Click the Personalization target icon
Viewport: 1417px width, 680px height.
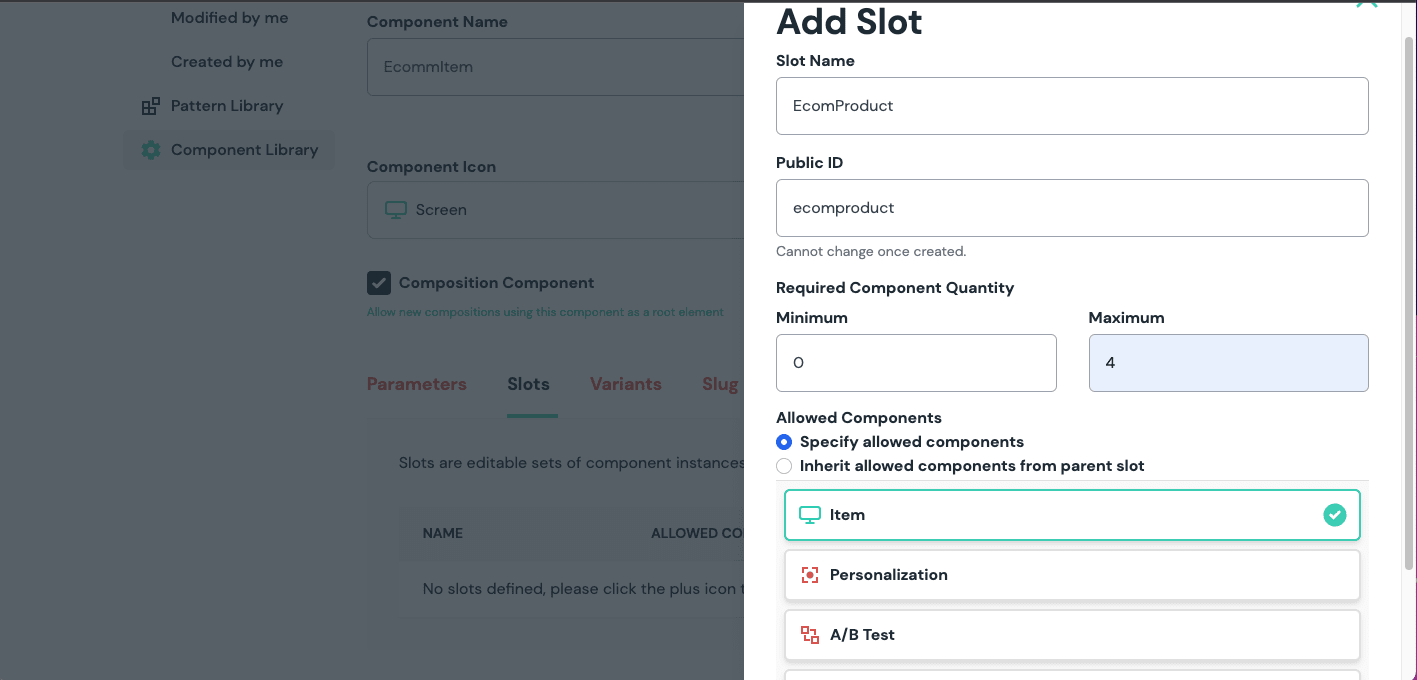[x=810, y=575]
